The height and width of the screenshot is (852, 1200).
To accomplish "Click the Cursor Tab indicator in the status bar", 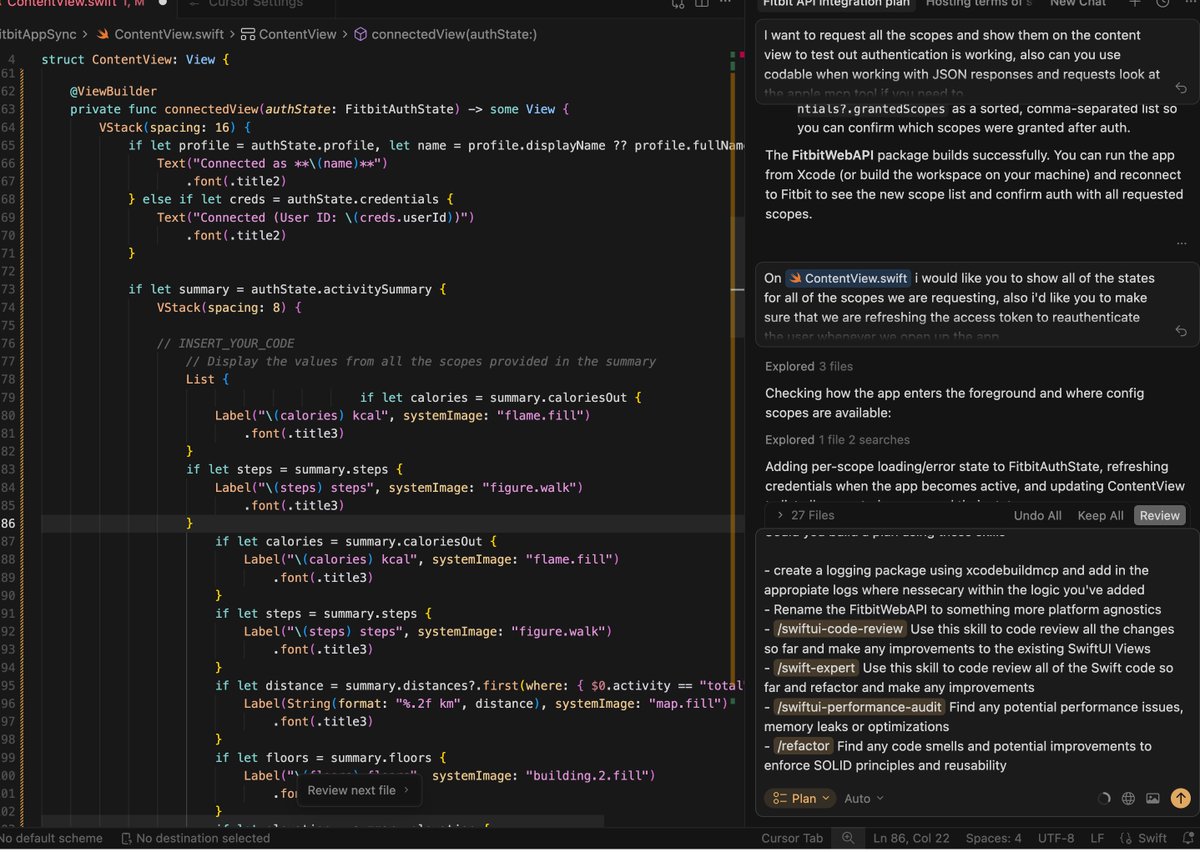I will point(792,838).
